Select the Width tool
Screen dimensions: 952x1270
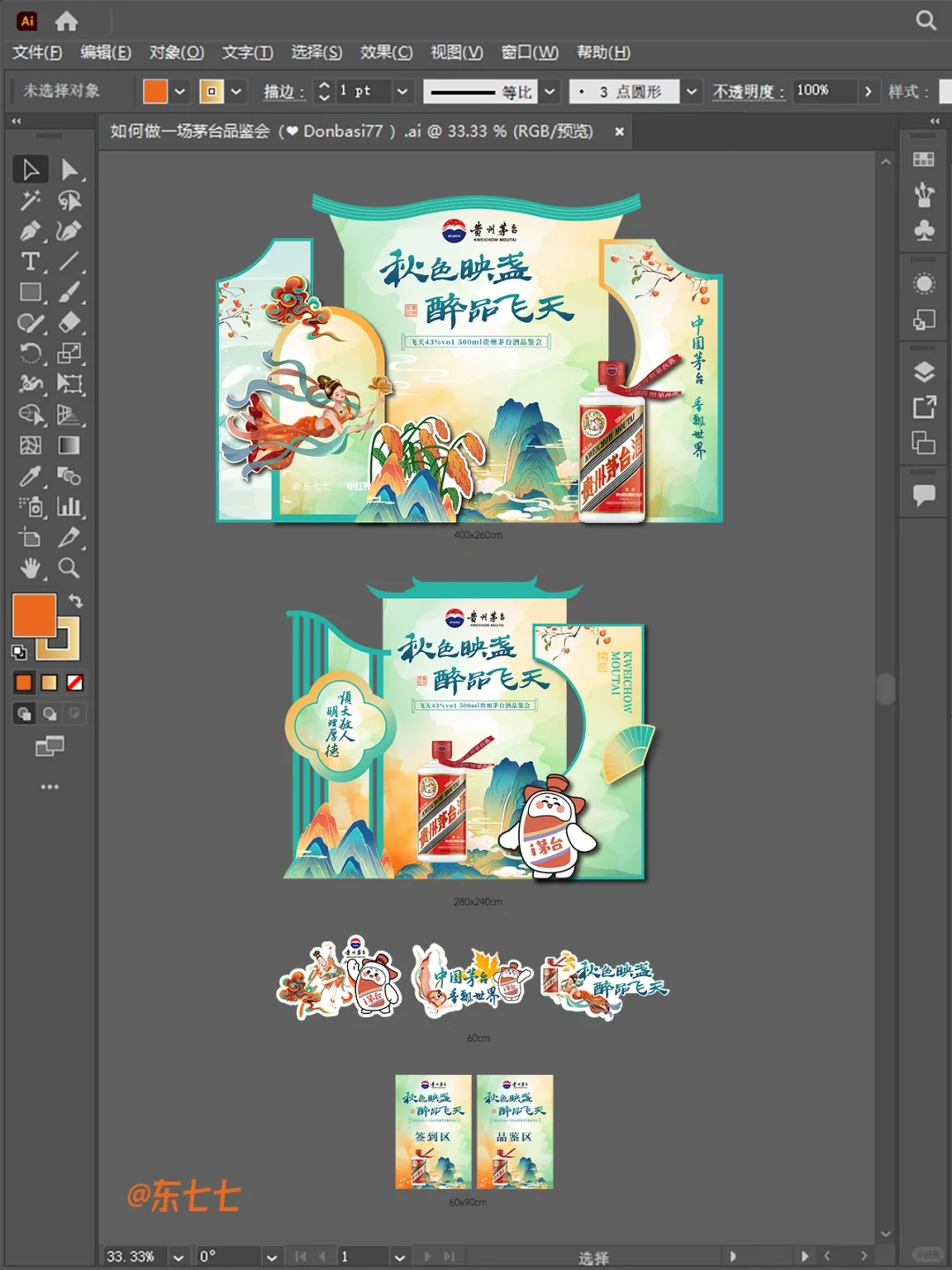coord(30,384)
